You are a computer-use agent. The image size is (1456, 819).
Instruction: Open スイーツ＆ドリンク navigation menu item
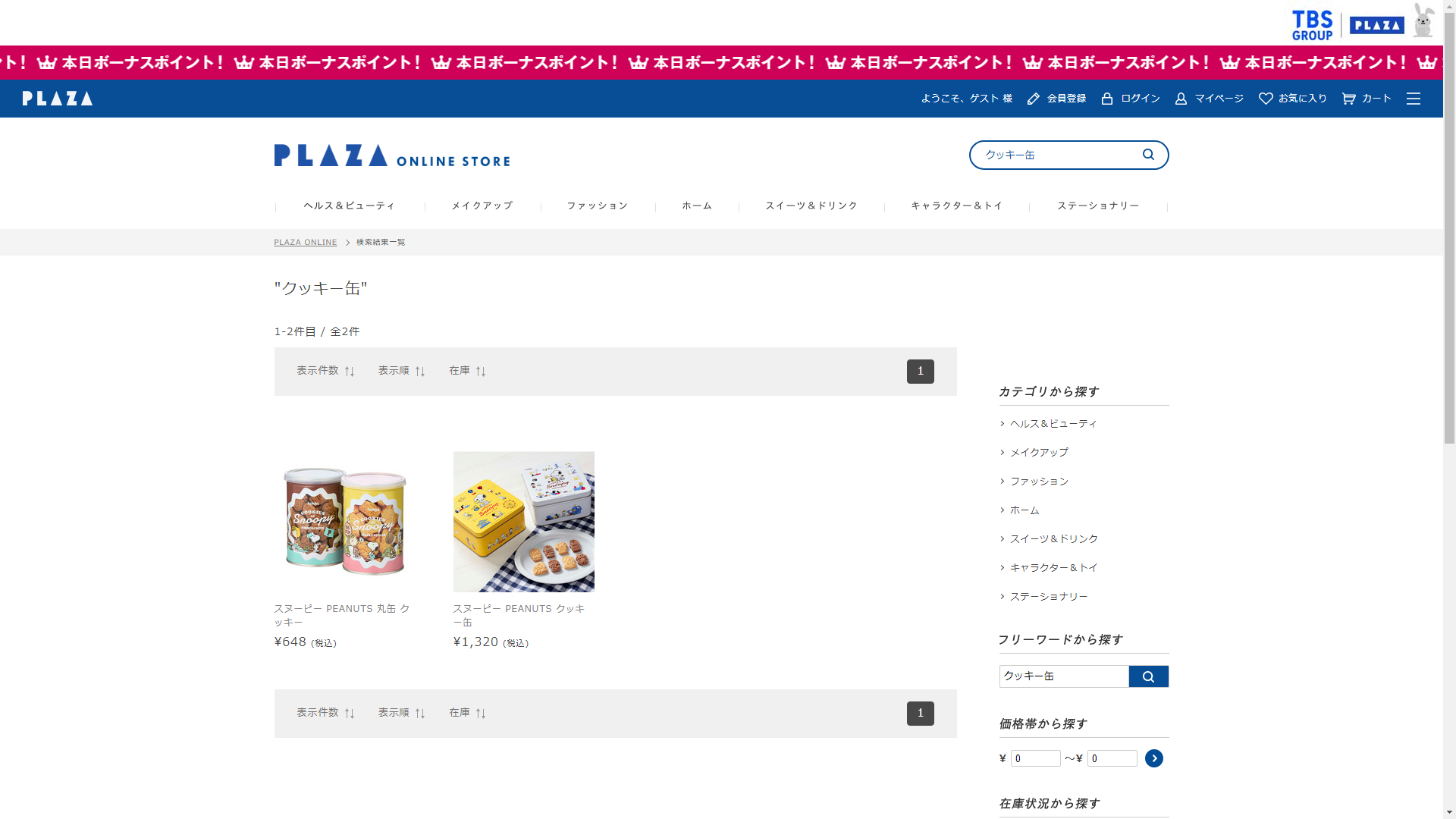[811, 206]
